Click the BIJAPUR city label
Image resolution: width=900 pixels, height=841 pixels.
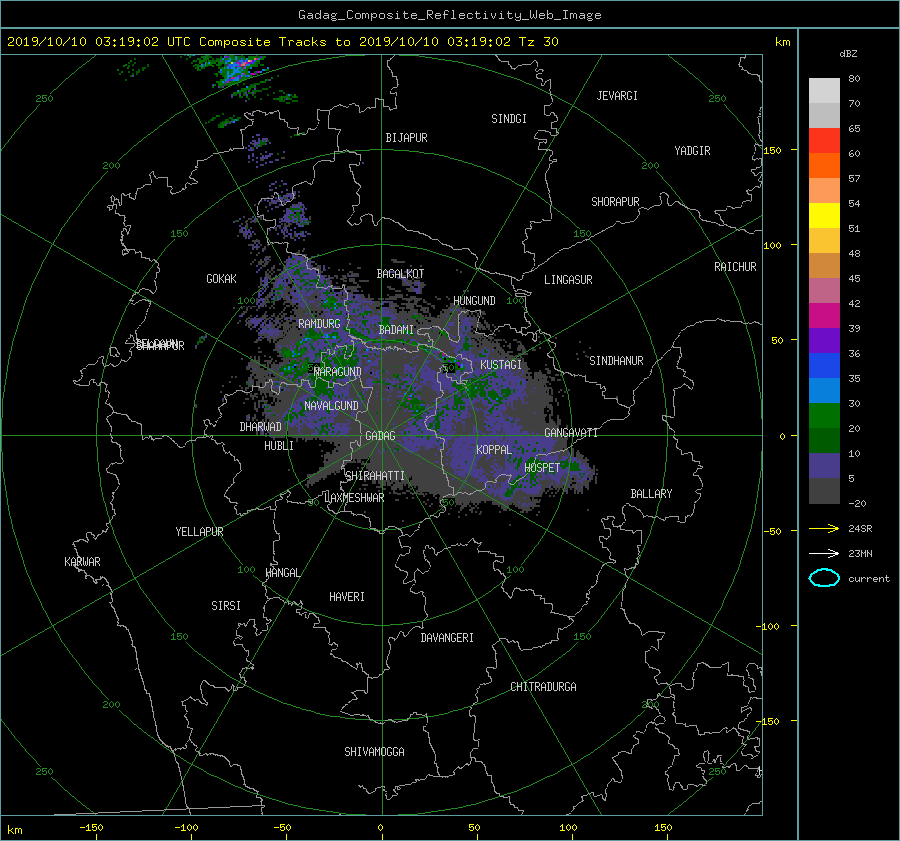point(406,138)
